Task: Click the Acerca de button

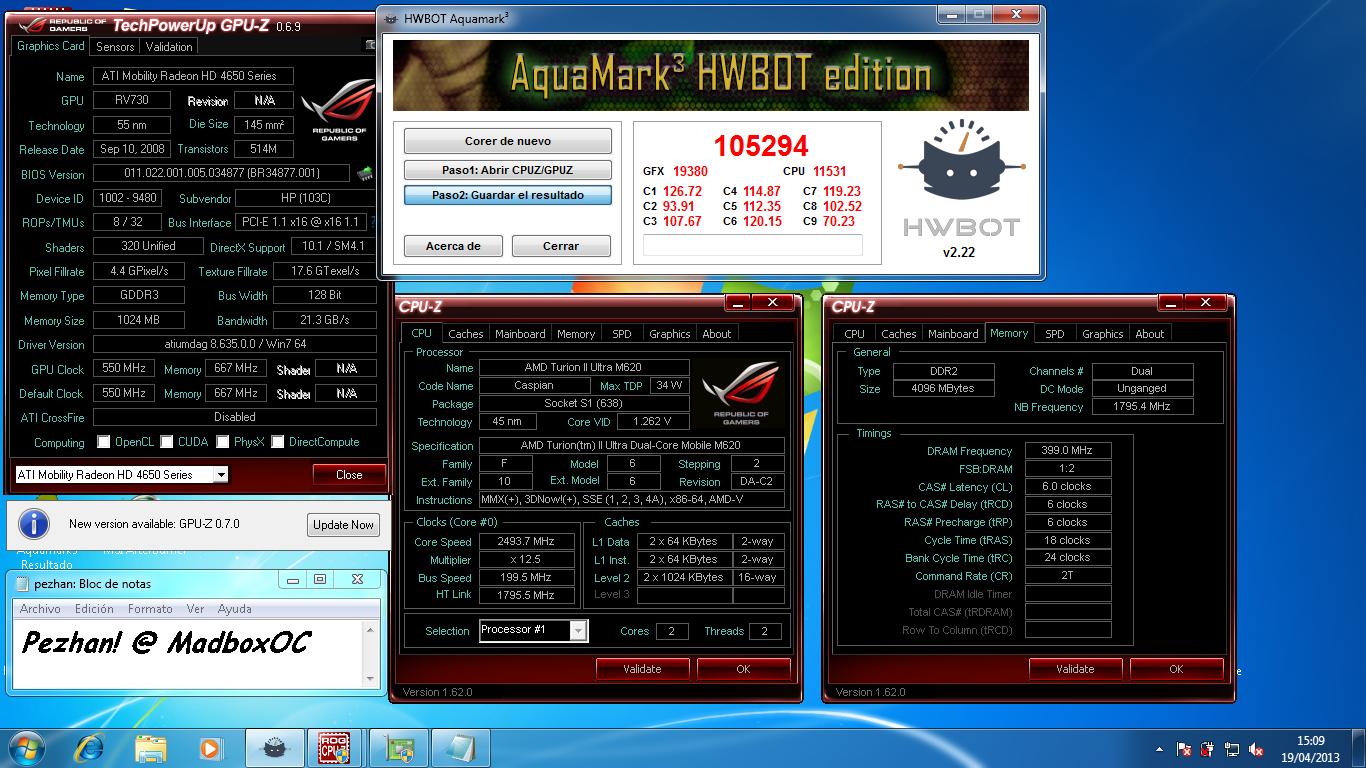Action: pos(453,246)
